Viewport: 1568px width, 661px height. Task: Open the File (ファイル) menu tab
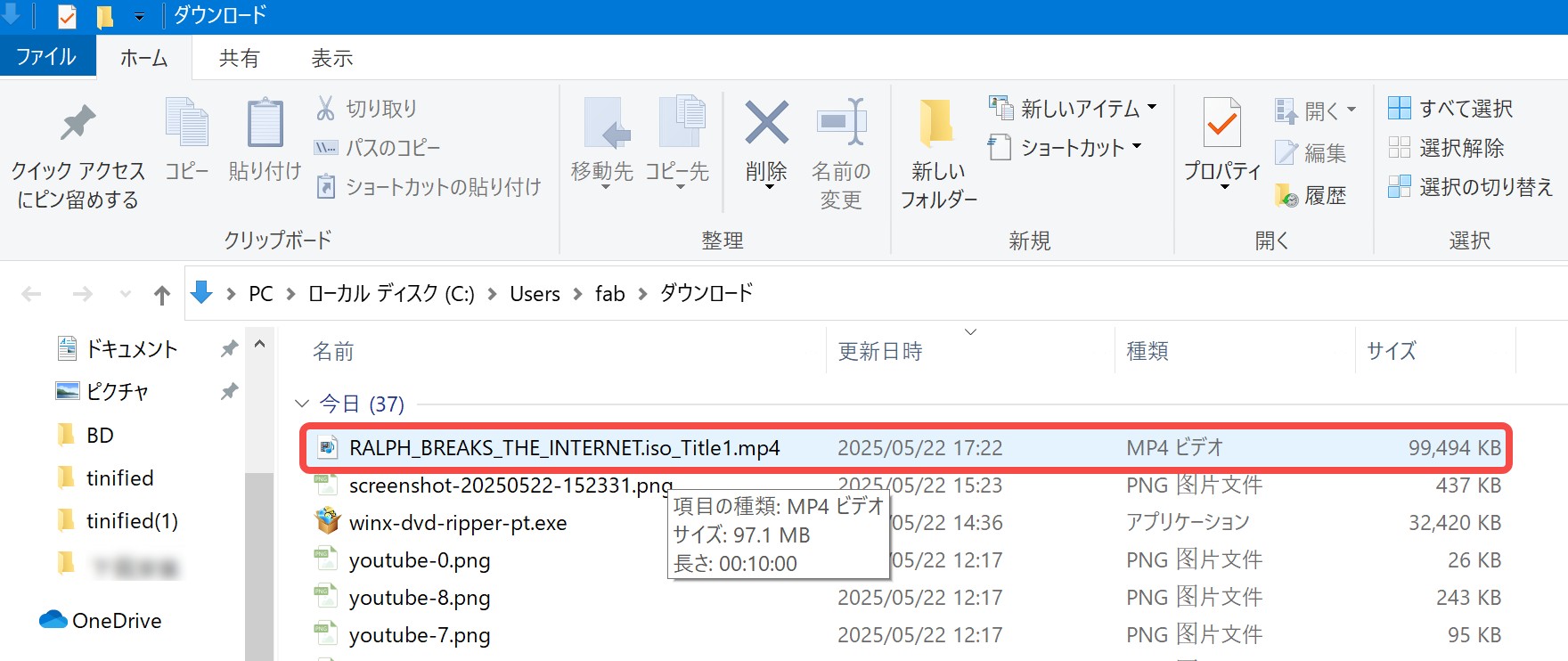tap(46, 57)
